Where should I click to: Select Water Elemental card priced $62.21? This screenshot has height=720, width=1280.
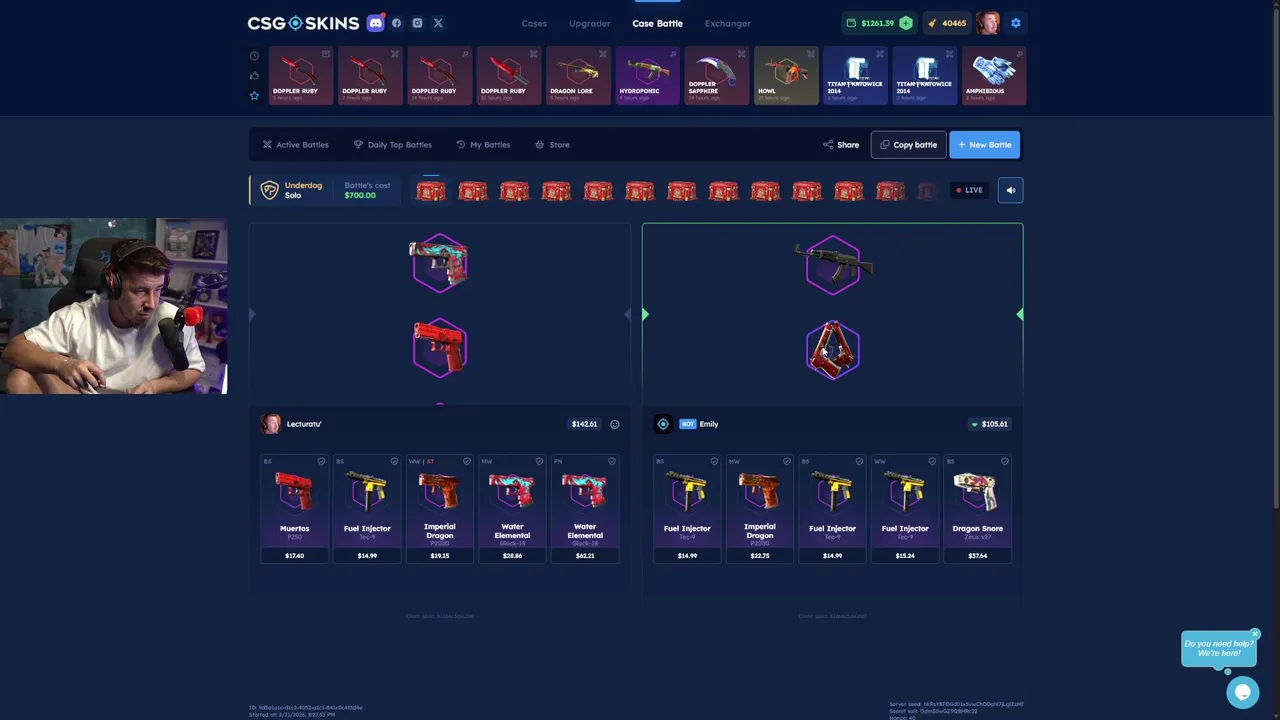click(585, 509)
